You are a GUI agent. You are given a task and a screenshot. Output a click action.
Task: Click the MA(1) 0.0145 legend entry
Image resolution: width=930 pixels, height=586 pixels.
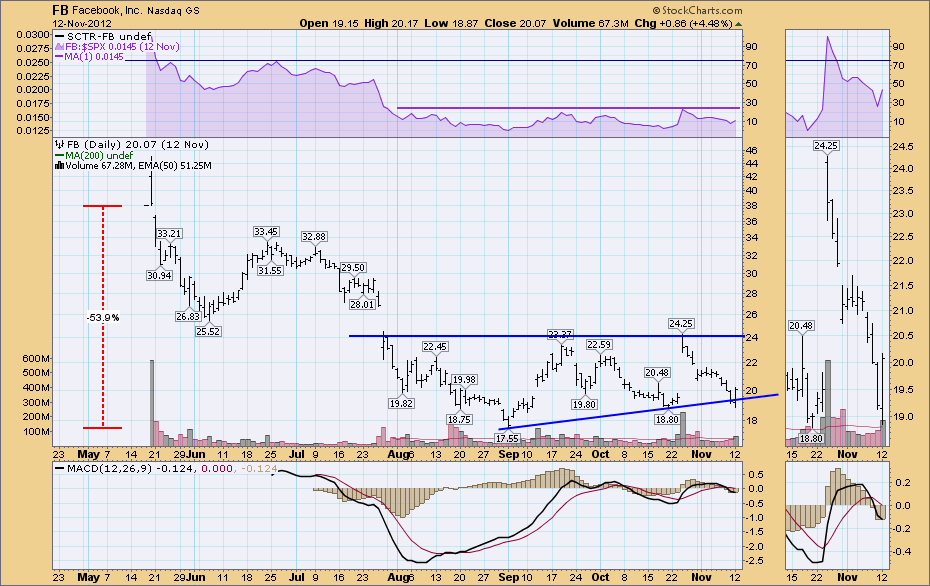(x=94, y=57)
